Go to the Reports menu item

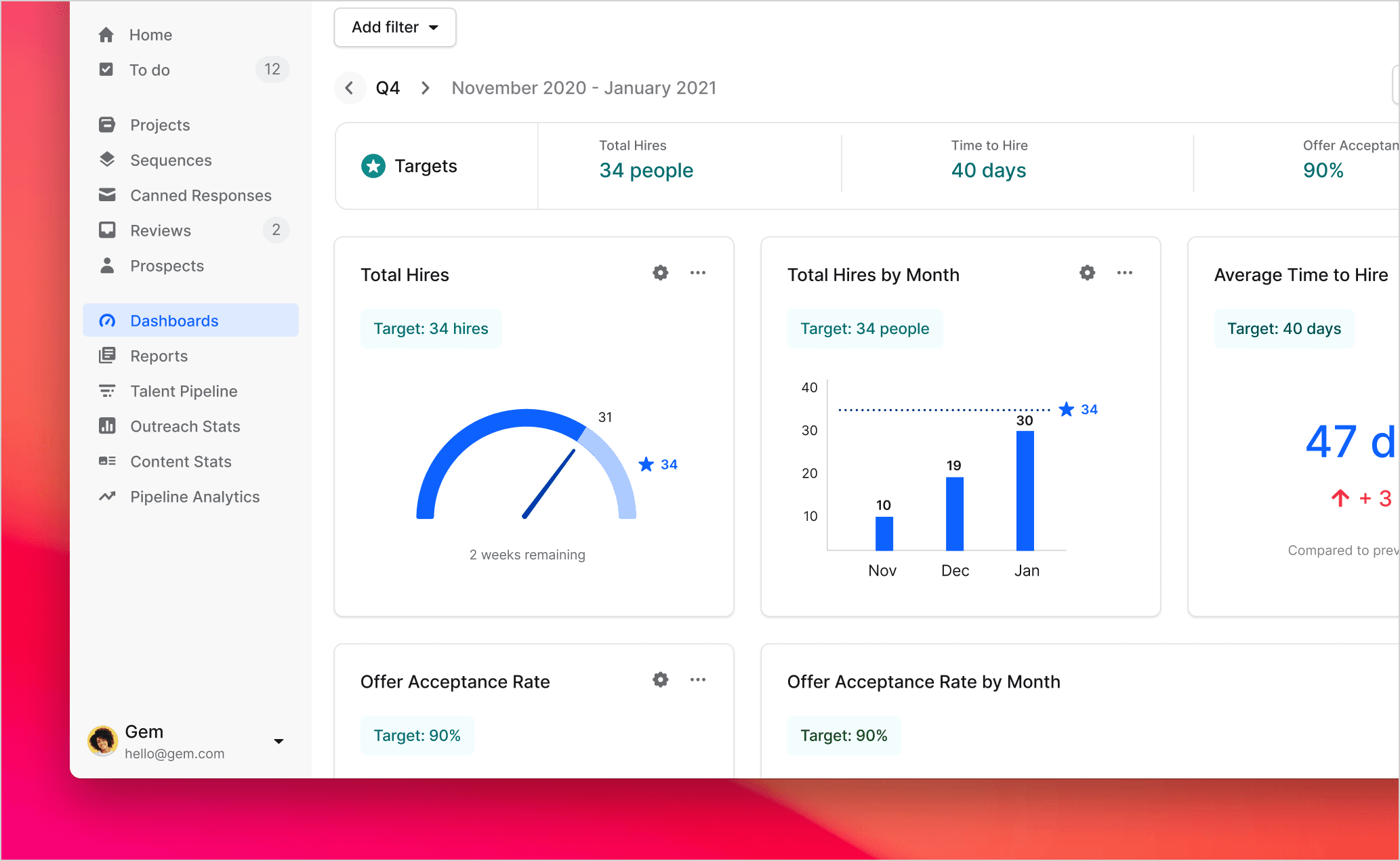tap(159, 356)
